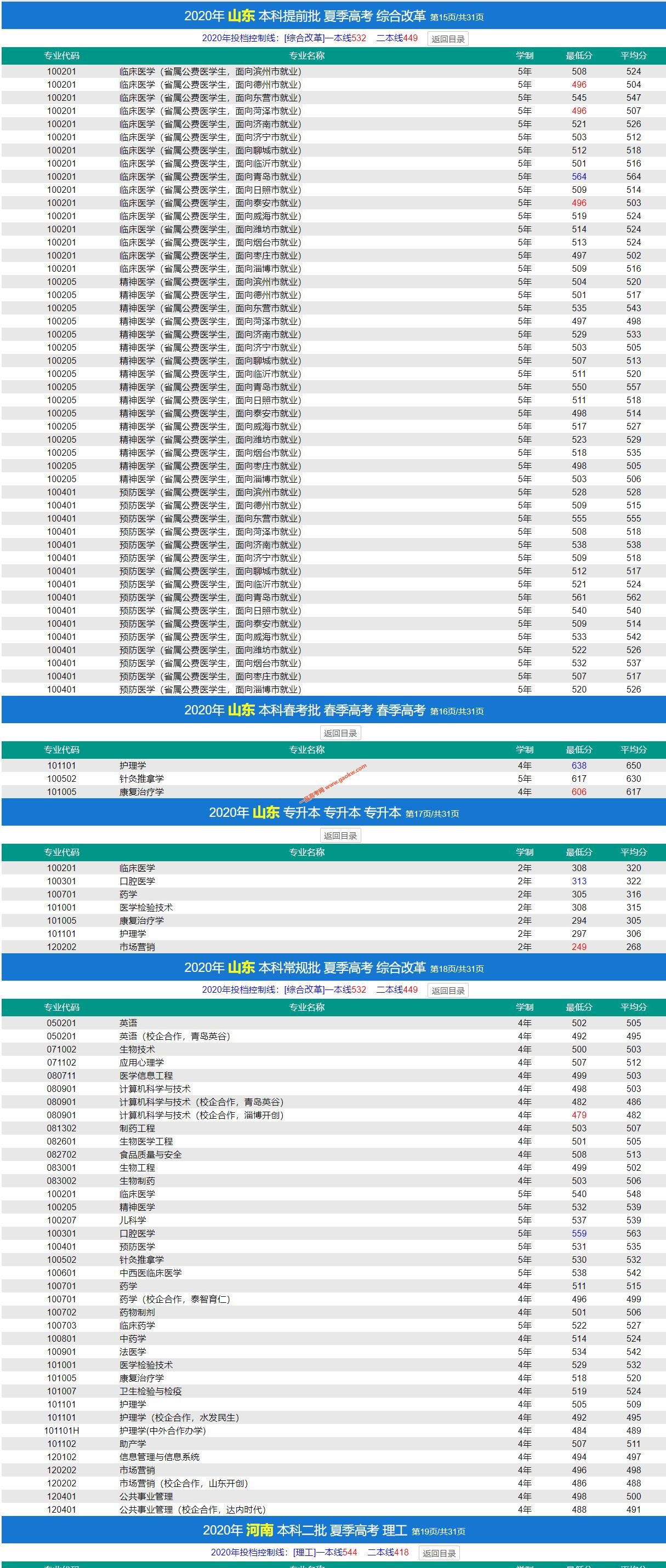Select row 精神医学（省属公费医学生，面向菏泽市就业）
Viewport: 666px width, 1568px height.
334,322
